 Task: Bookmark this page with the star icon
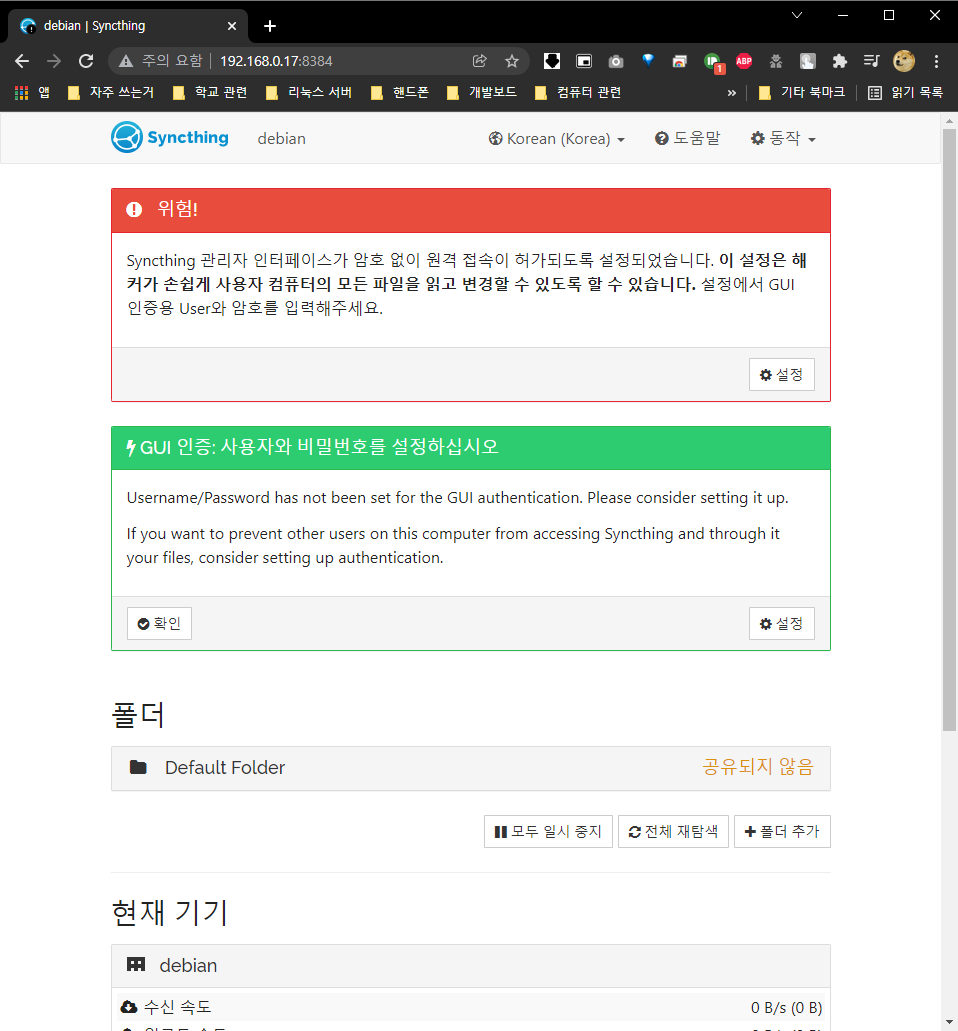[x=512, y=61]
